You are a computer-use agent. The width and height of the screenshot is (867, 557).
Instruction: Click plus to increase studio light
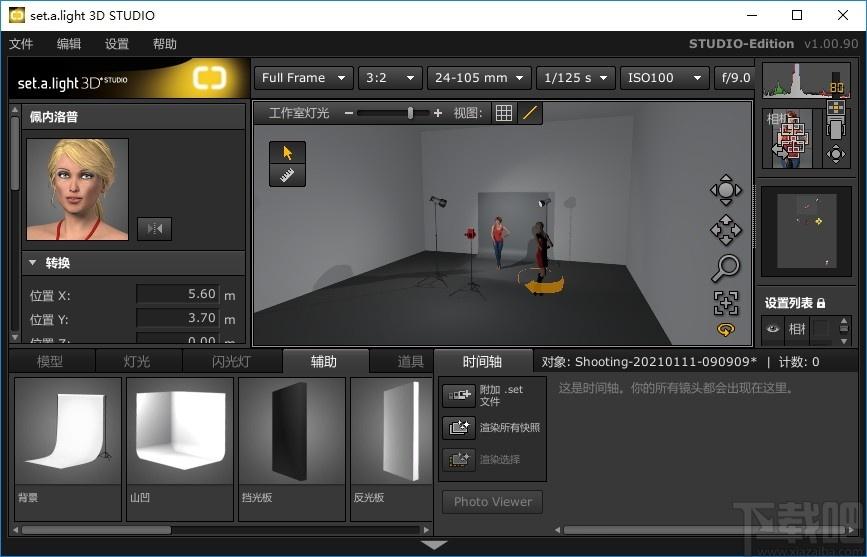coord(438,113)
